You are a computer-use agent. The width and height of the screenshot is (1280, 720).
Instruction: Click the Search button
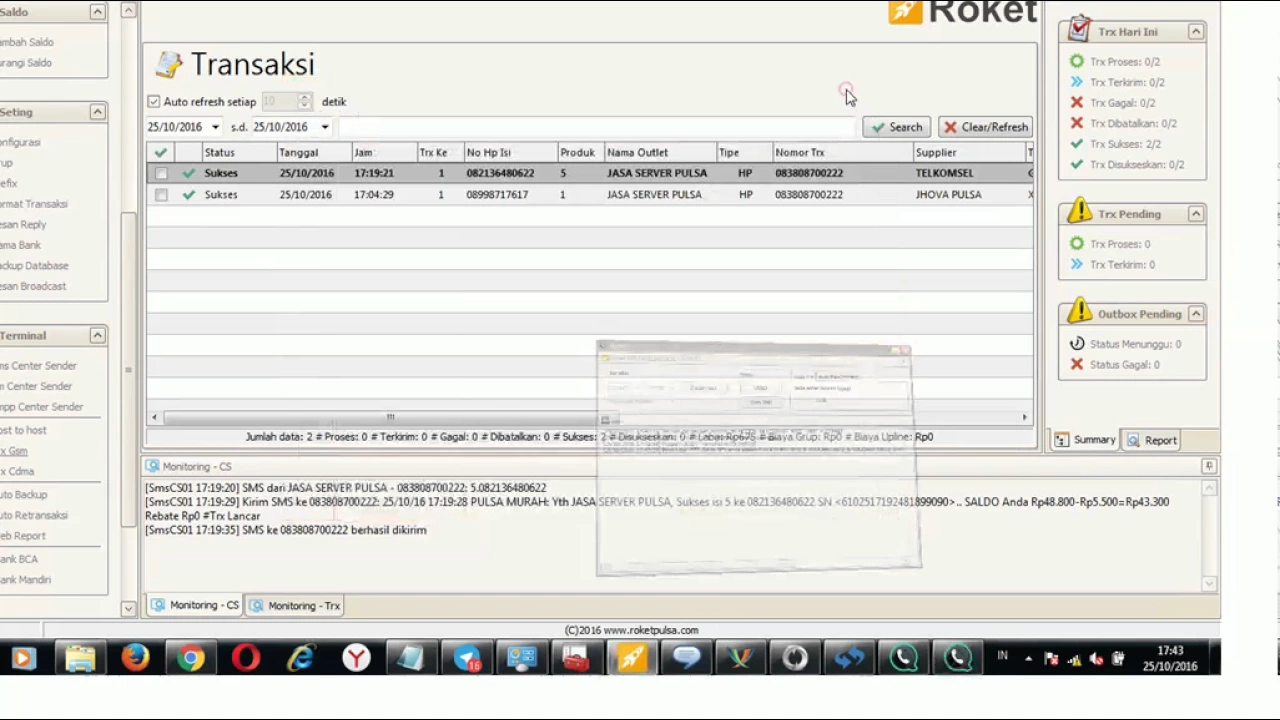[896, 127]
